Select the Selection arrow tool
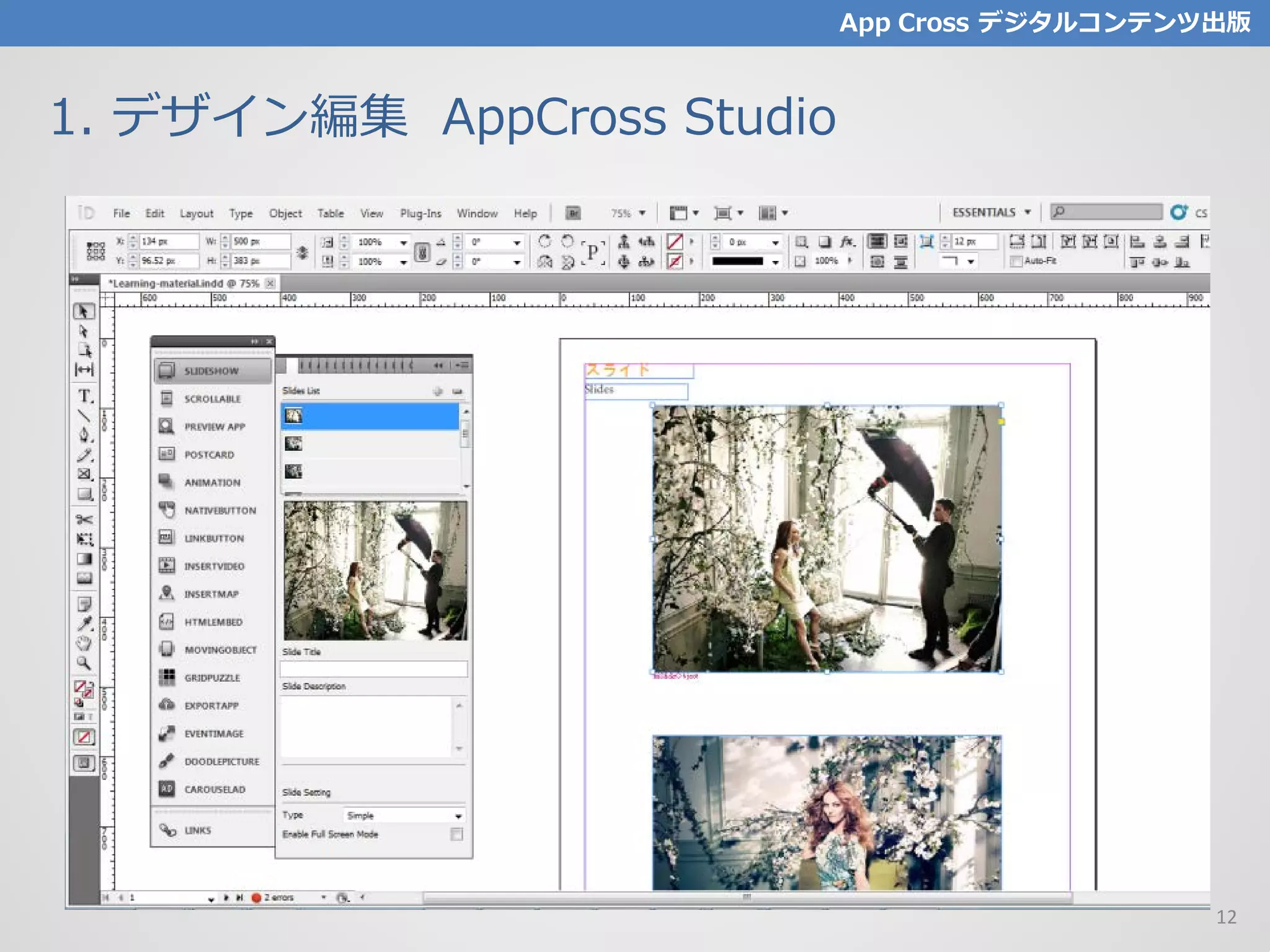1270x952 pixels. [x=84, y=311]
